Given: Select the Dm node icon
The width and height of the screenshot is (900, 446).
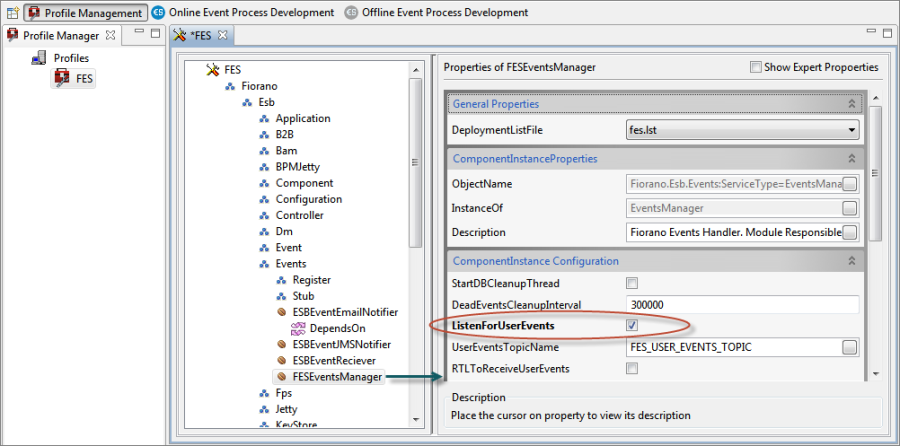Looking at the screenshot, I should pyautogui.click(x=264, y=232).
